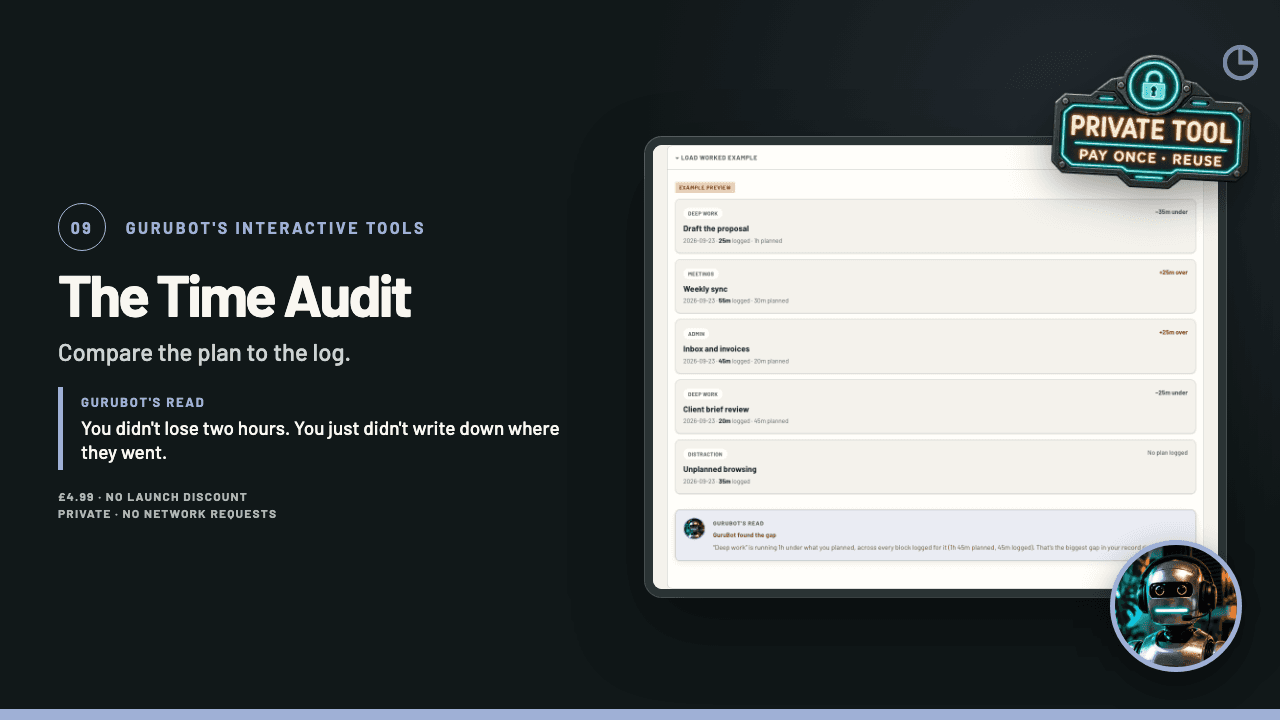Image resolution: width=1280 pixels, height=720 pixels.
Task: Click the Example Preview tag
Action: pyautogui.click(x=705, y=187)
